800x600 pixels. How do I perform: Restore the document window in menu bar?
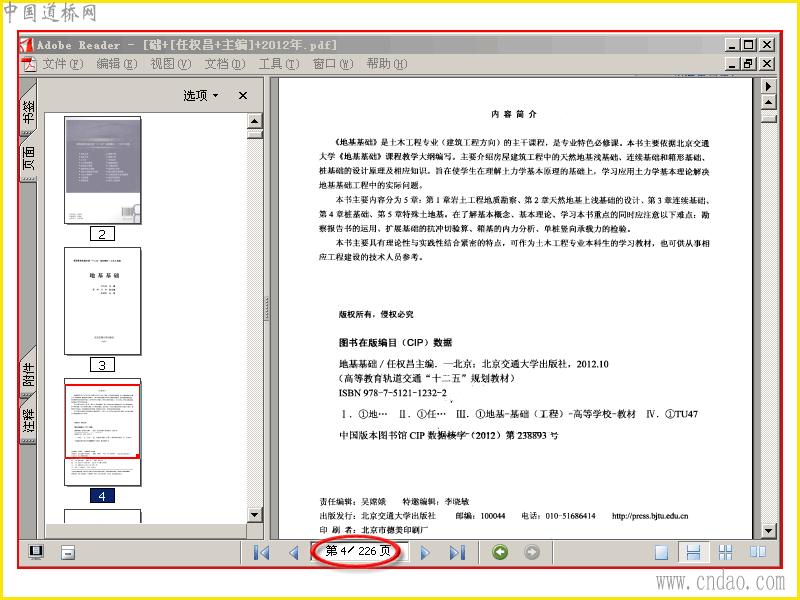click(749, 64)
